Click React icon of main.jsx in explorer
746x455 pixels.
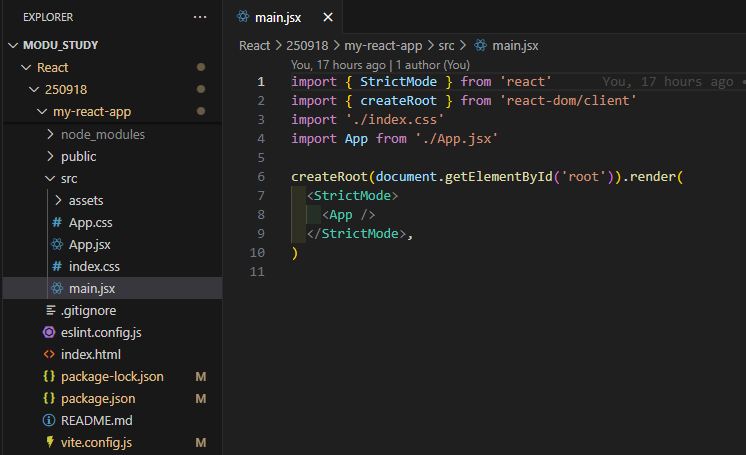point(57,288)
